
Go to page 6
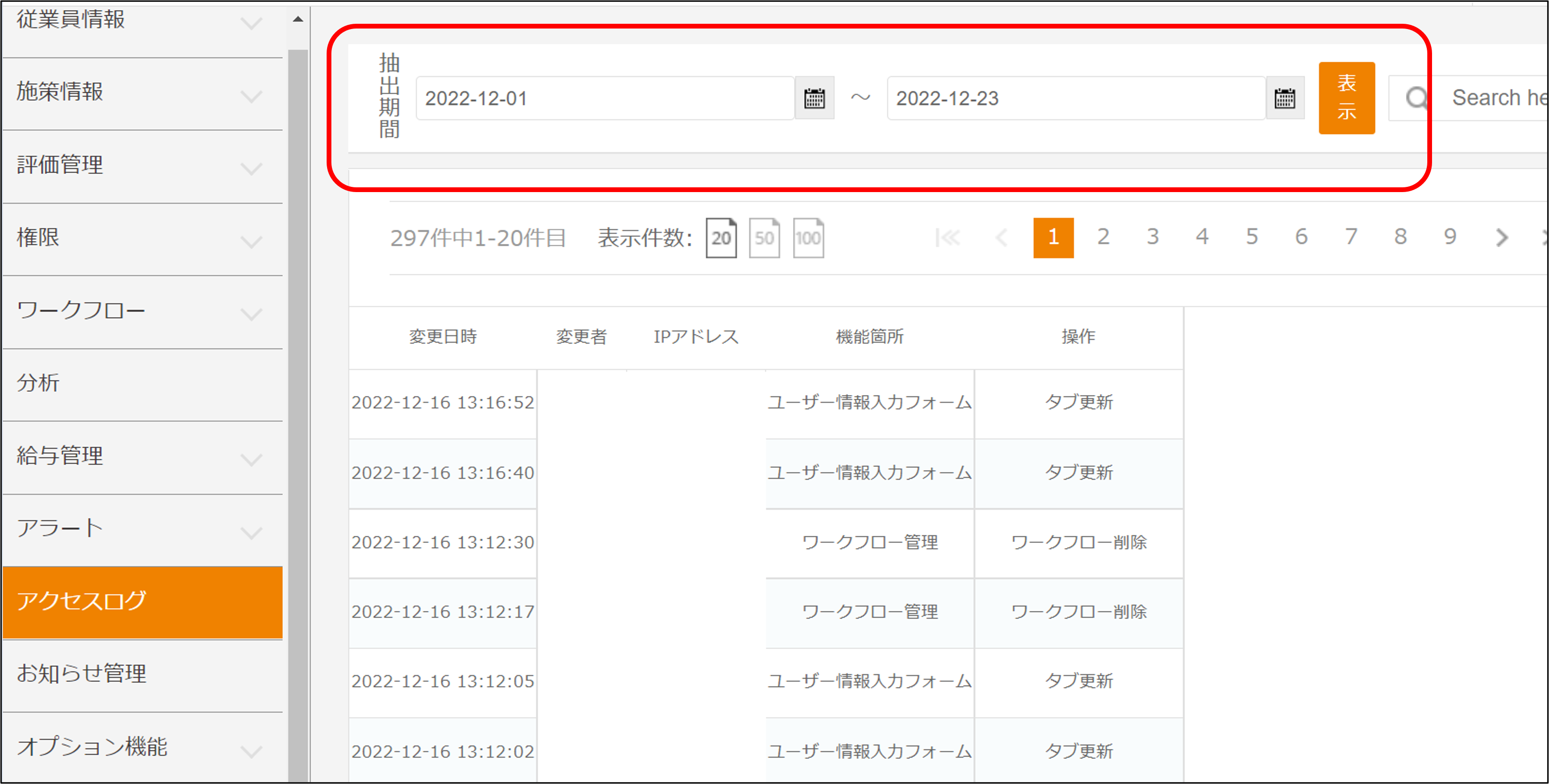tap(1301, 237)
